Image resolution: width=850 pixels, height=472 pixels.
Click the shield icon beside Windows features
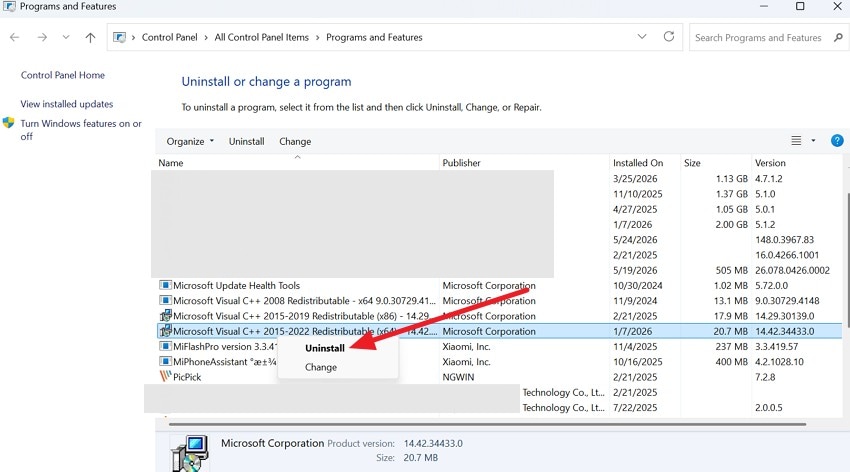click(8, 122)
